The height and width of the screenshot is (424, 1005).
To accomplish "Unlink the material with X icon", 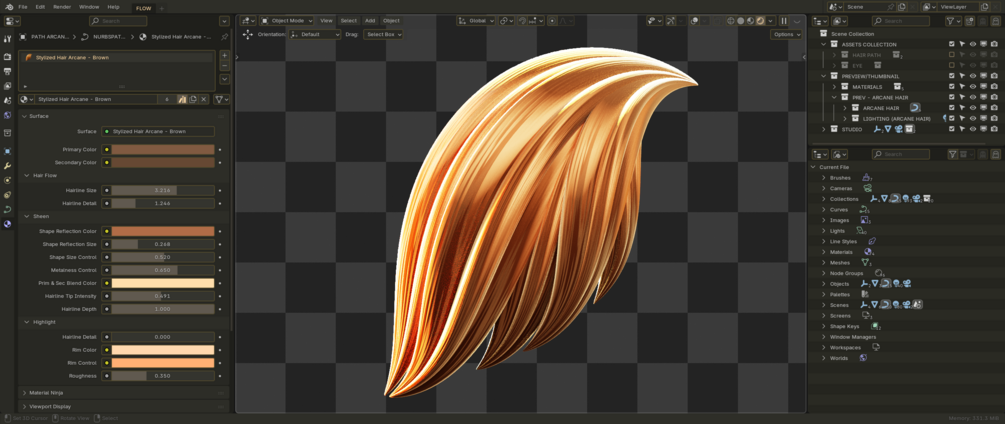I will pyautogui.click(x=203, y=99).
